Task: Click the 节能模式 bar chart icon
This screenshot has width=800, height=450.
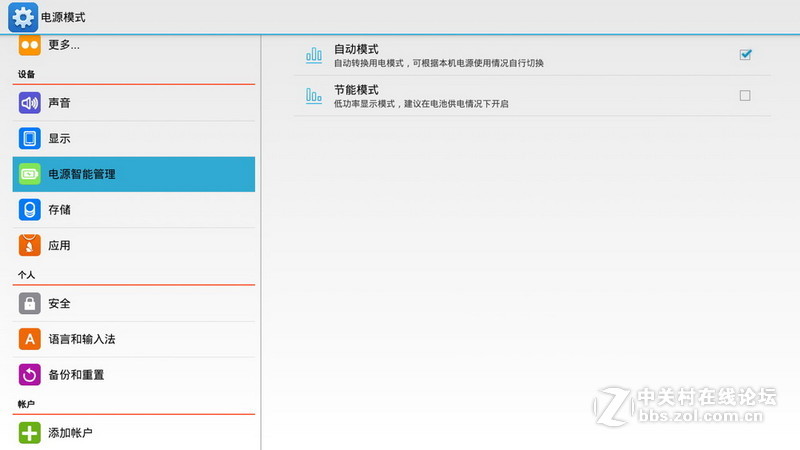Action: [x=314, y=95]
